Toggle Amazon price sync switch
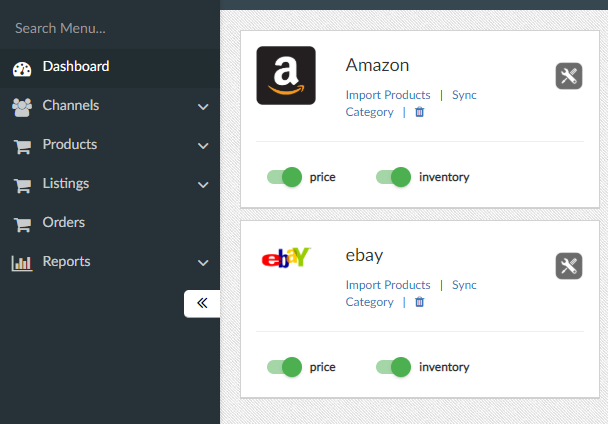 pos(285,177)
